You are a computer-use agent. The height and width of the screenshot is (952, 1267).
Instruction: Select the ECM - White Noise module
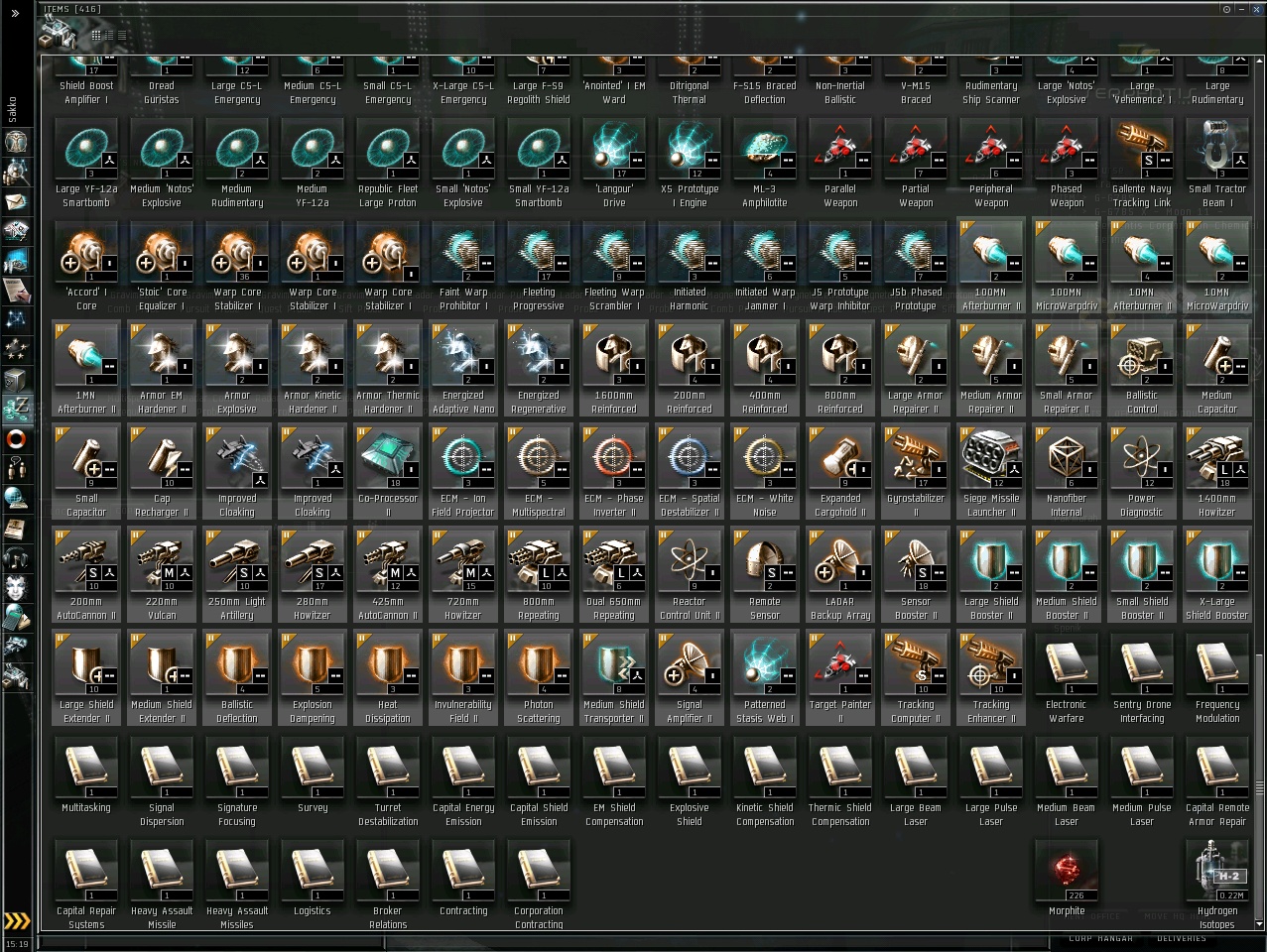[765, 472]
